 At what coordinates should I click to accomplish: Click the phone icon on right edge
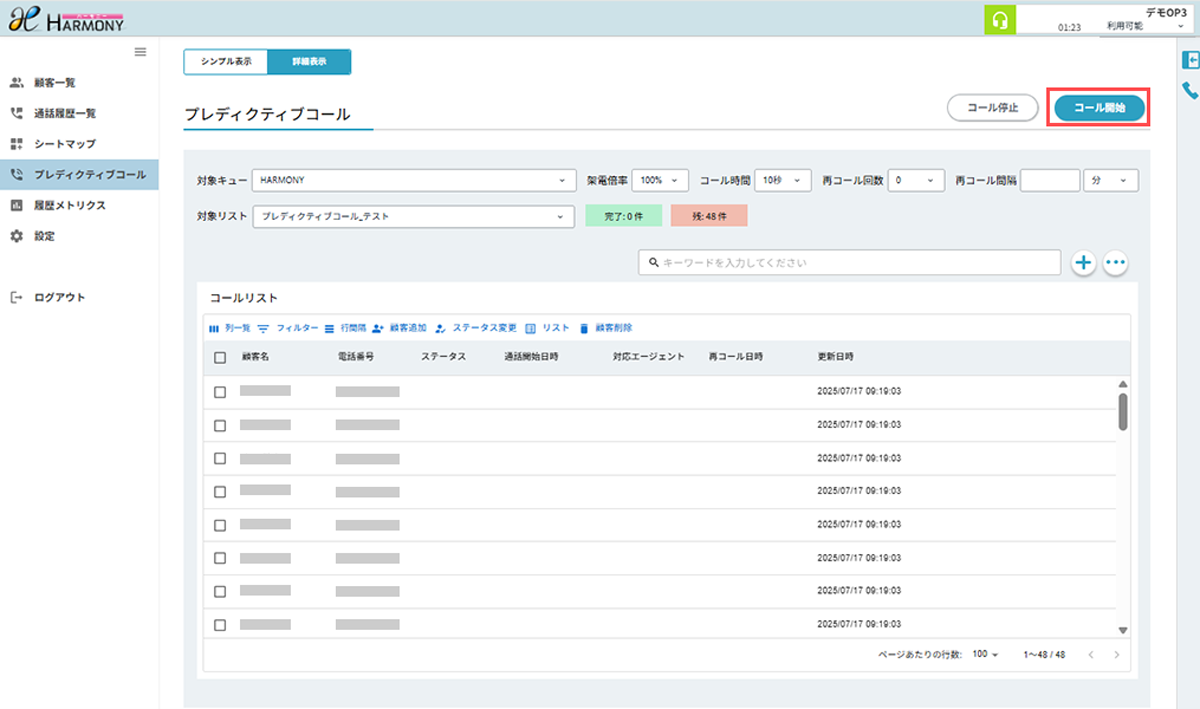pyautogui.click(x=1190, y=90)
